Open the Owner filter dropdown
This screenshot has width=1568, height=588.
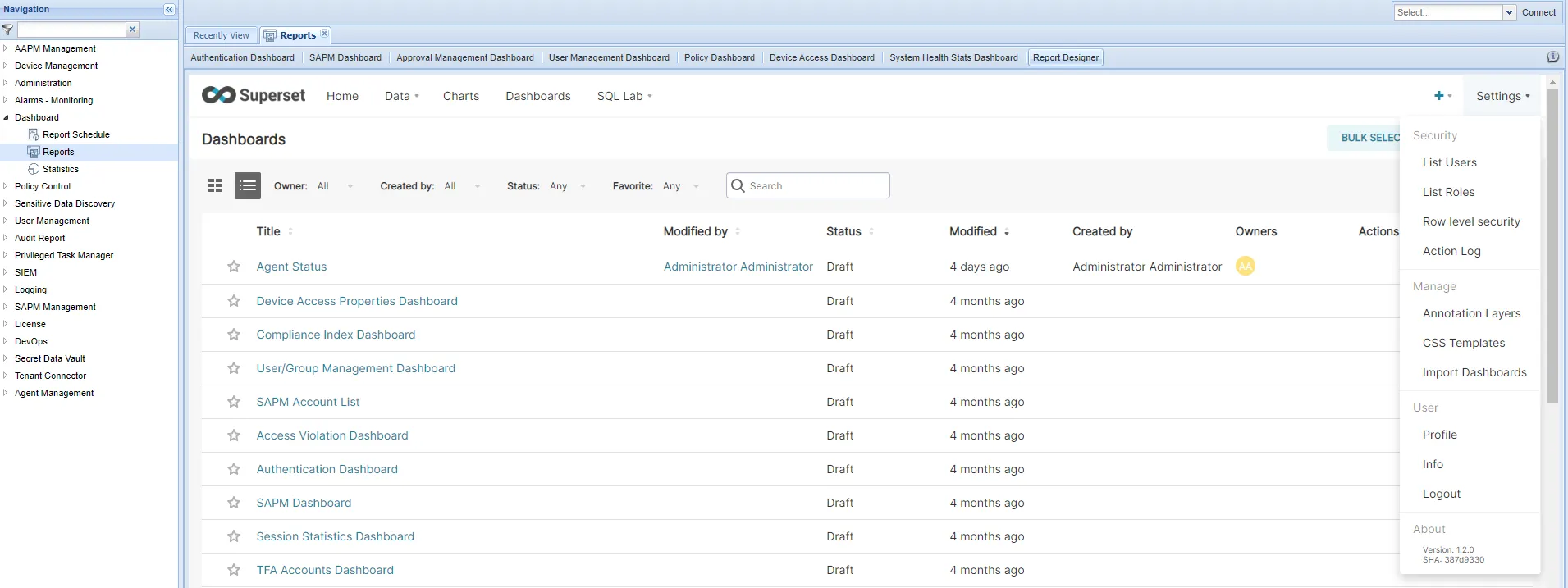point(335,186)
